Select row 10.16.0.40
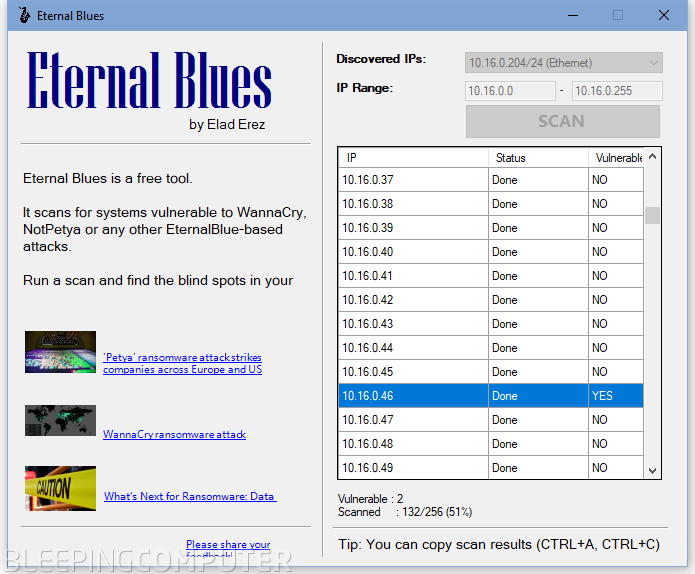The width and height of the screenshot is (695, 574). pyautogui.click(x=491, y=251)
